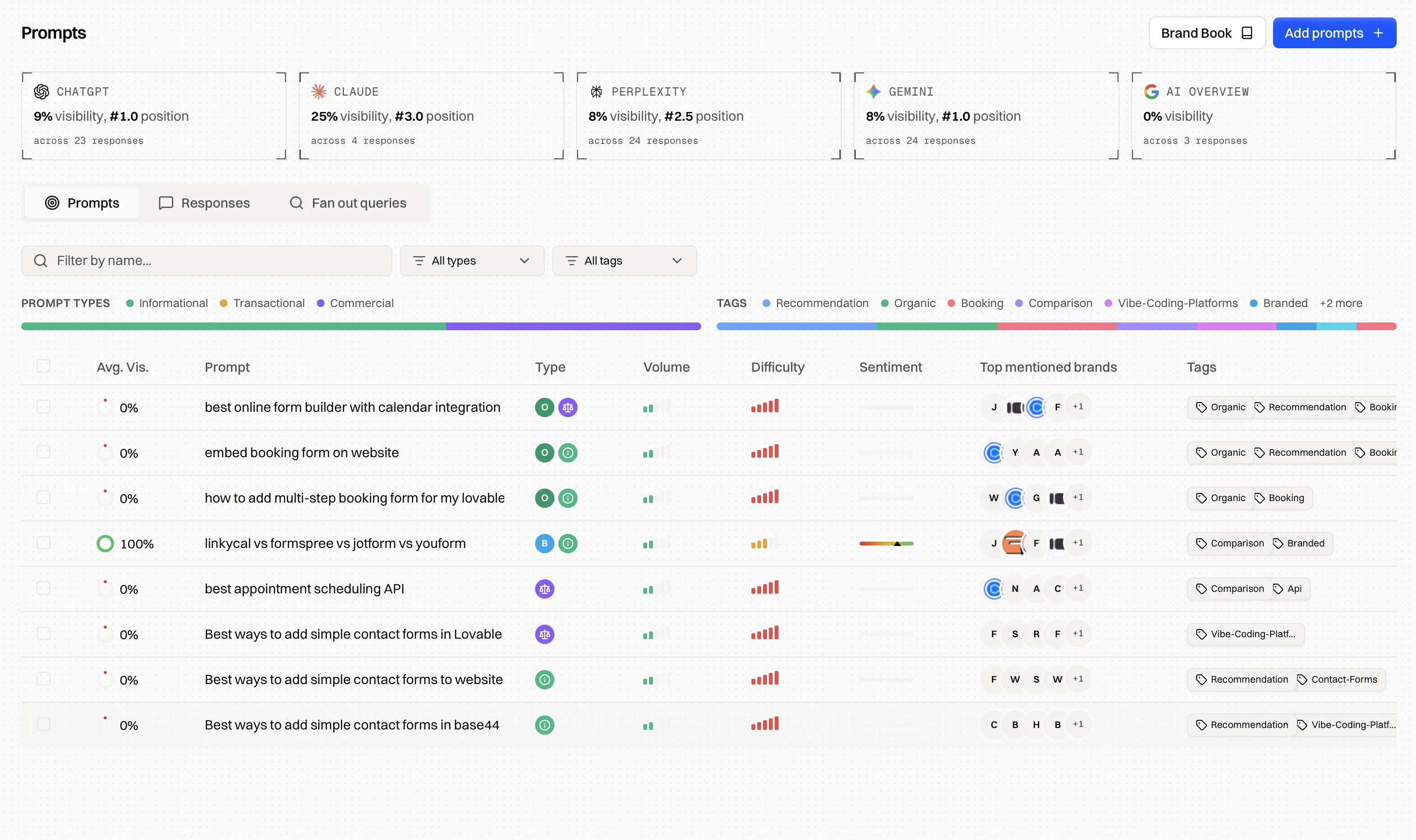Click the green O type icon for 'embed booking form on website'
The width and height of the screenshot is (1416, 840).
[x=545, y=452]
